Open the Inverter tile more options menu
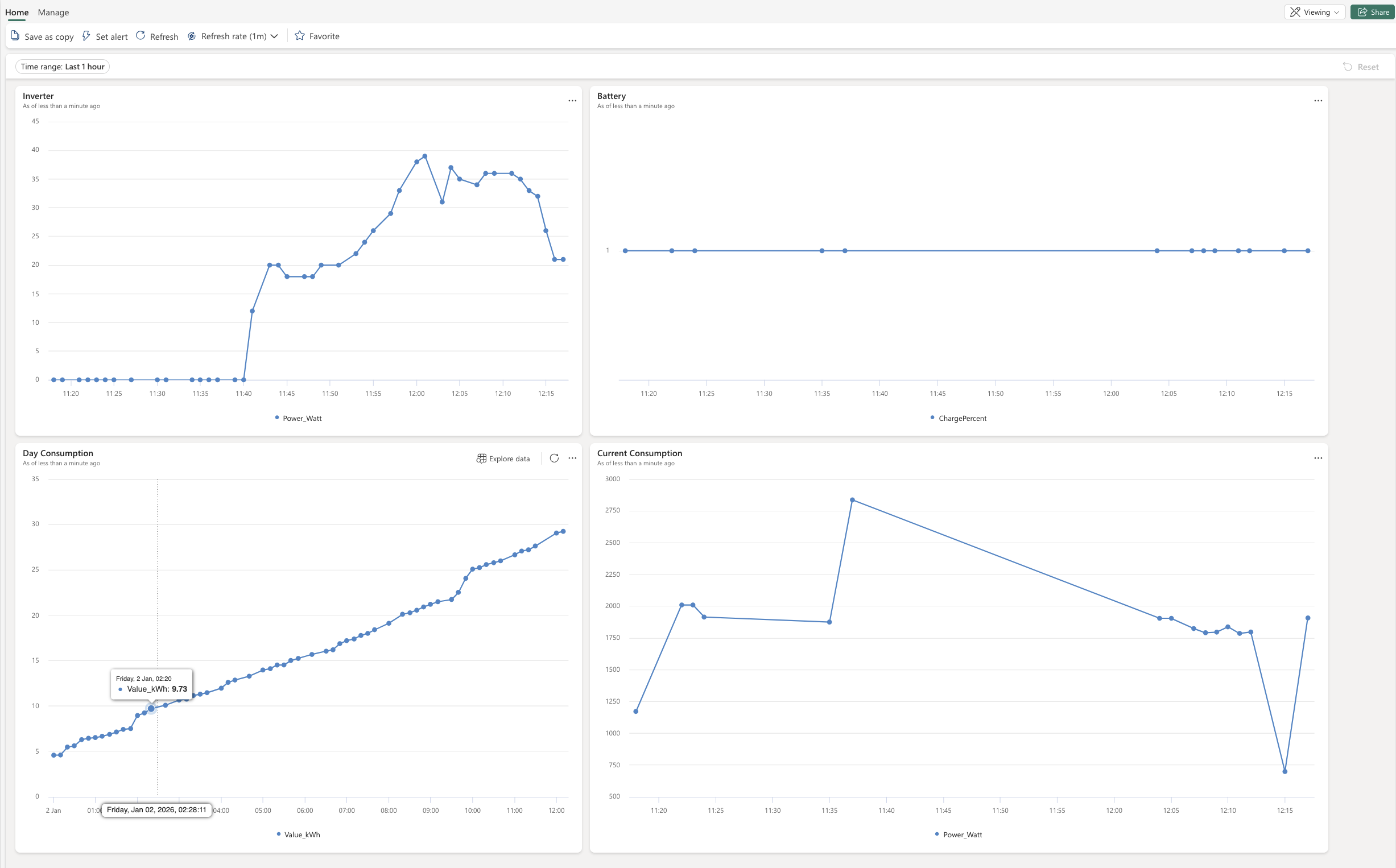 572,101
